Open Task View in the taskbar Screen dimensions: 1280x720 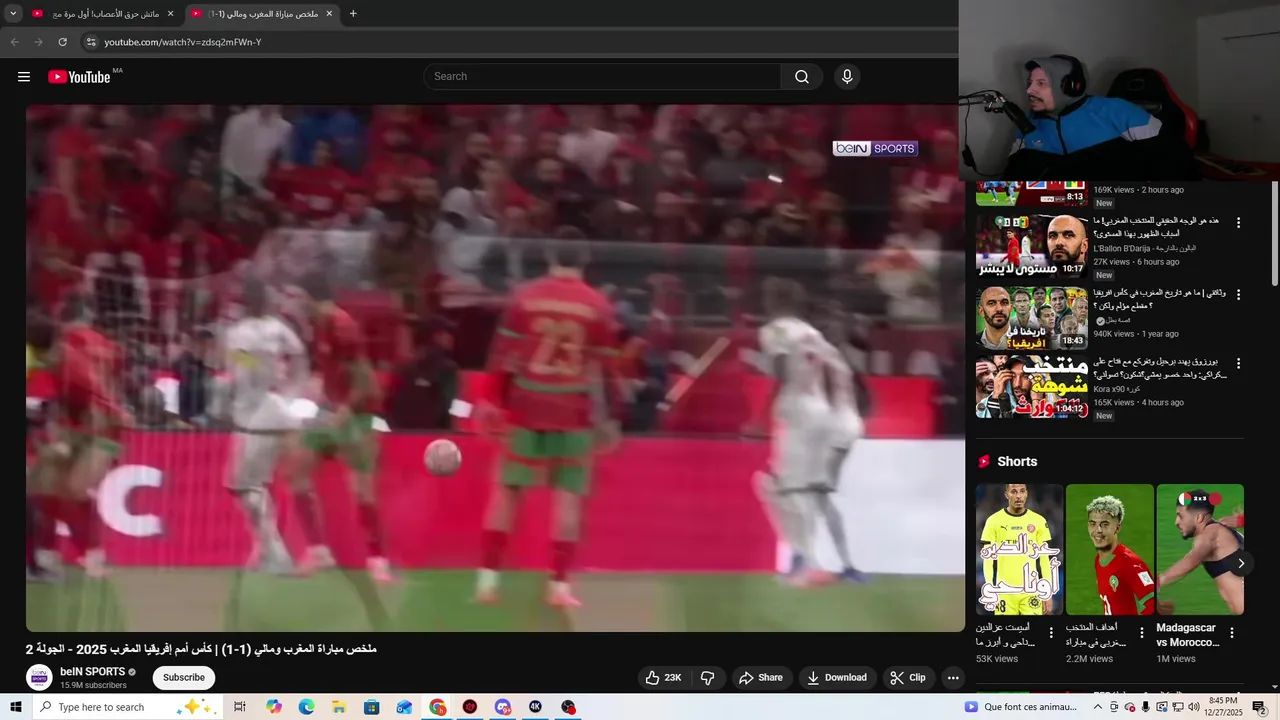tap(240, 707)
